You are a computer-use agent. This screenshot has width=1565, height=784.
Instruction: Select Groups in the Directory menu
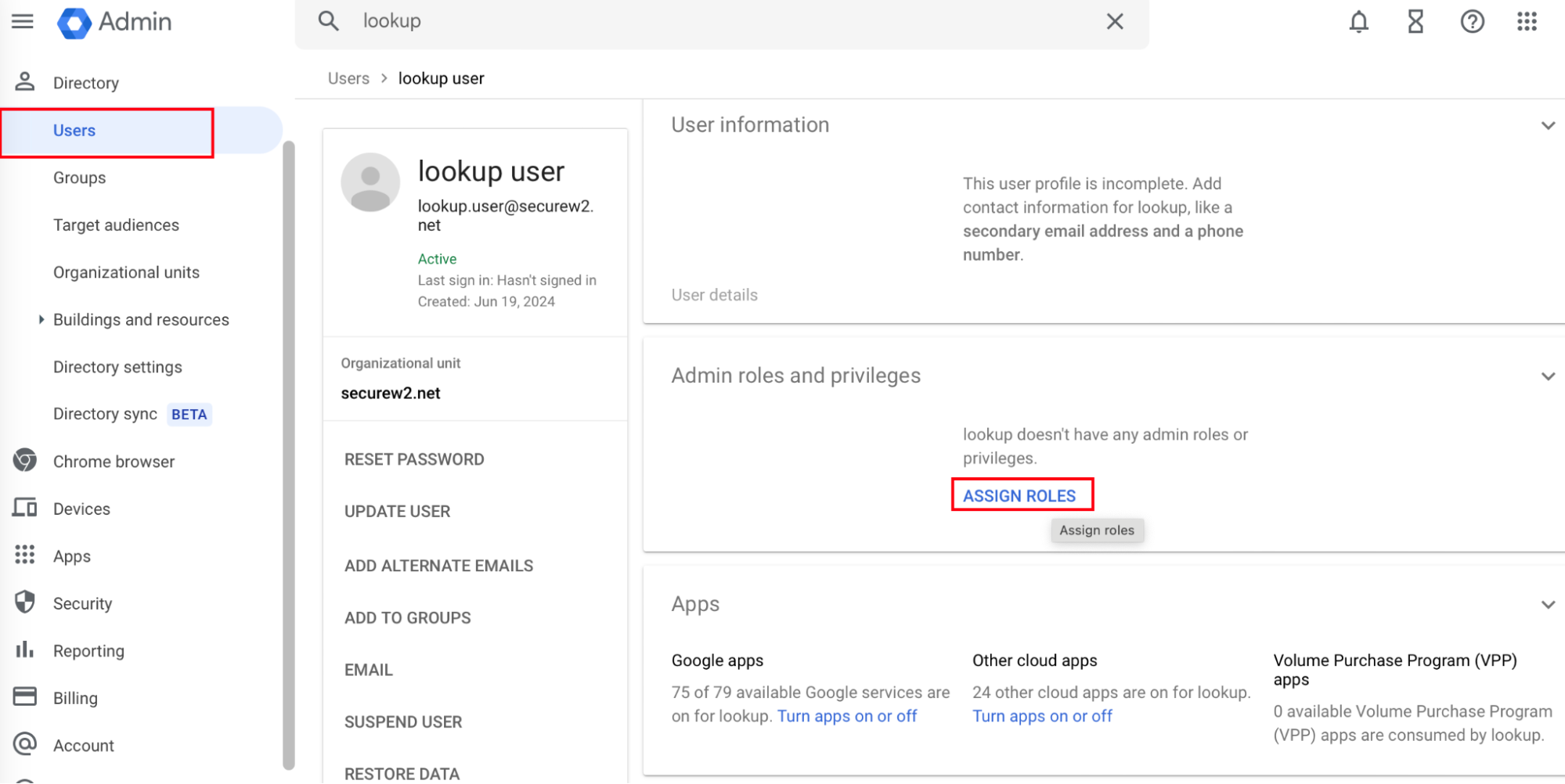click(x=79, y=178)
